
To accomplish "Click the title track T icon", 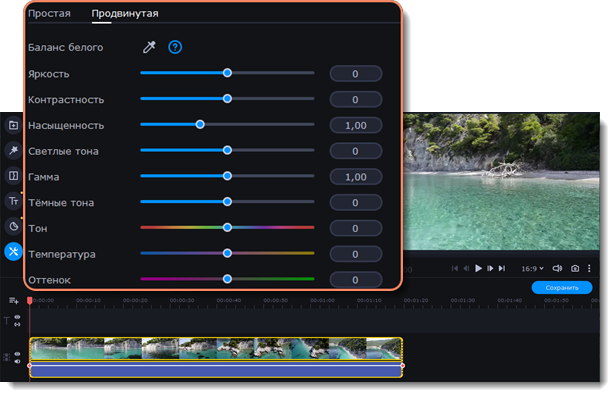I will pyautogui.click(x=7, y=321).
